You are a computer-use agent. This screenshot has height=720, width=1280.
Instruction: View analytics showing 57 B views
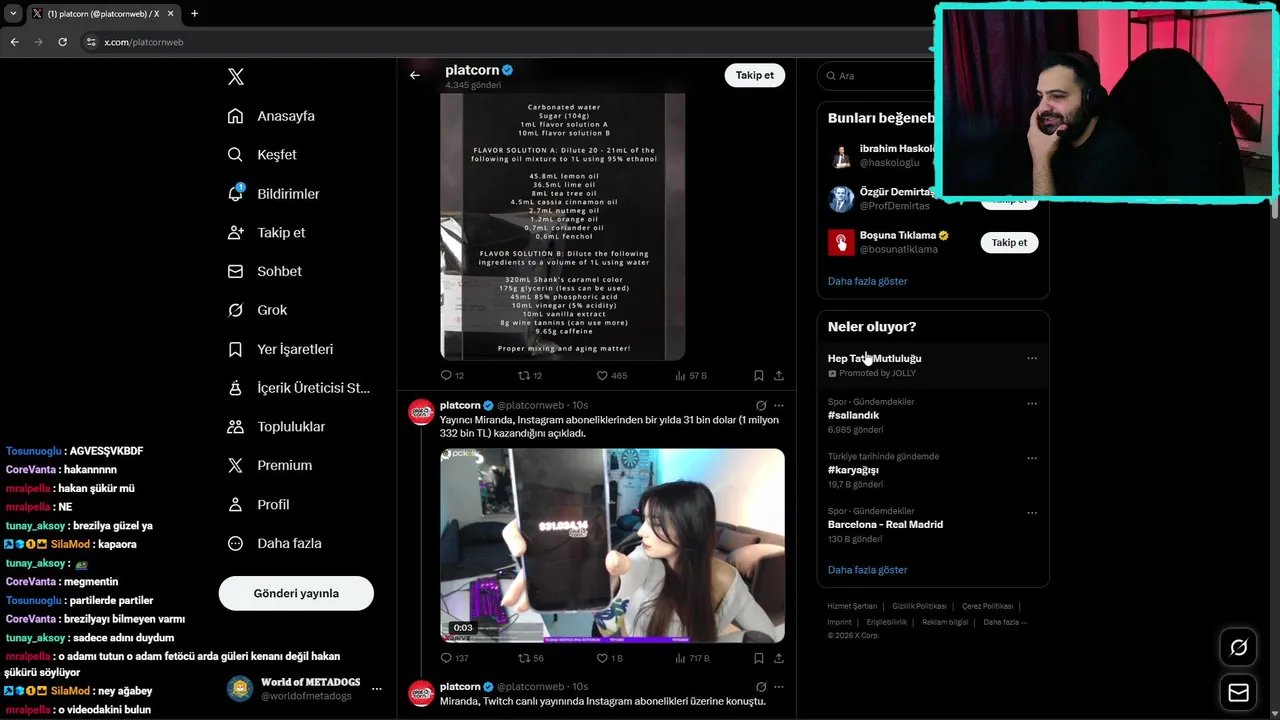691,376
